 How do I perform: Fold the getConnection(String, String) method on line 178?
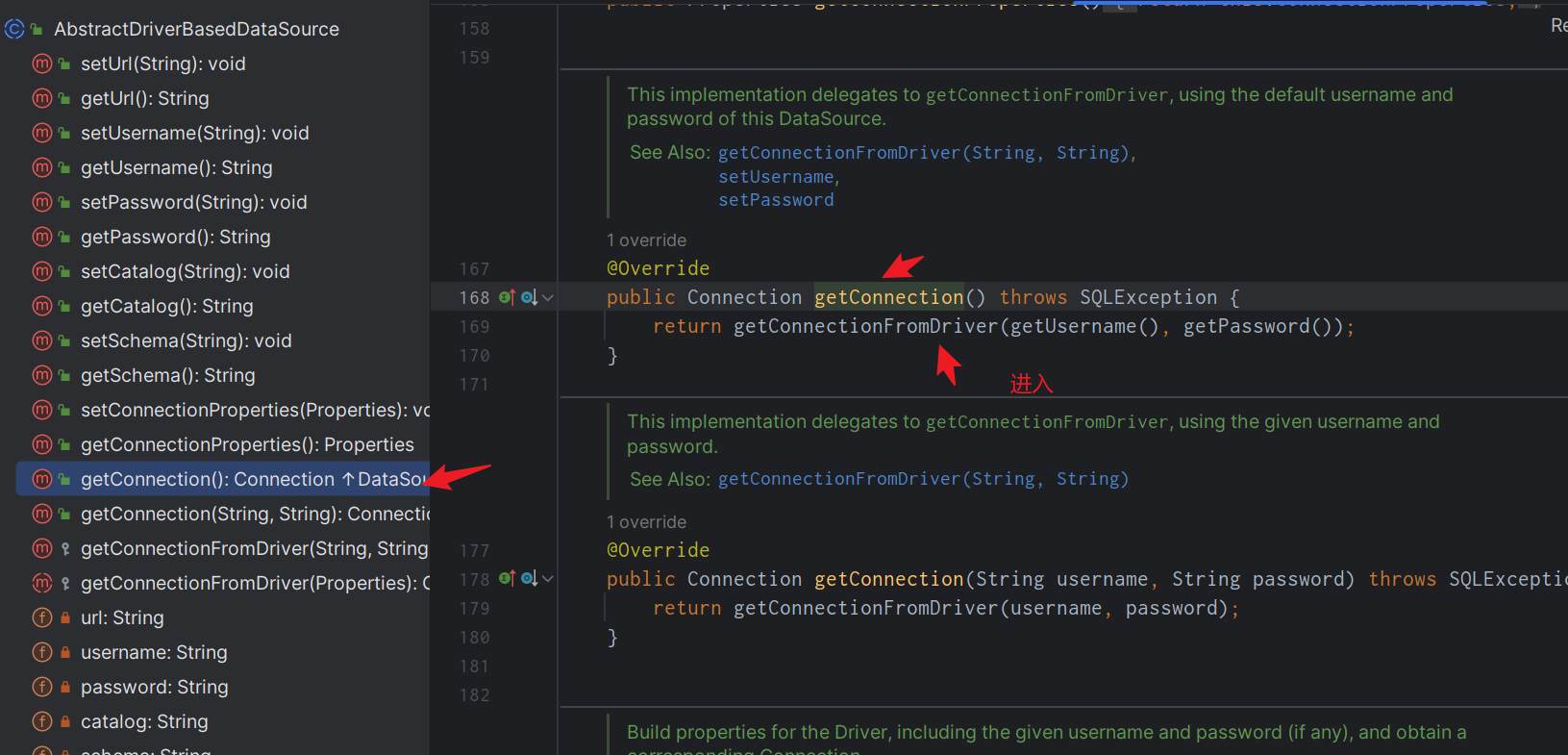click(x=548, y=579)
